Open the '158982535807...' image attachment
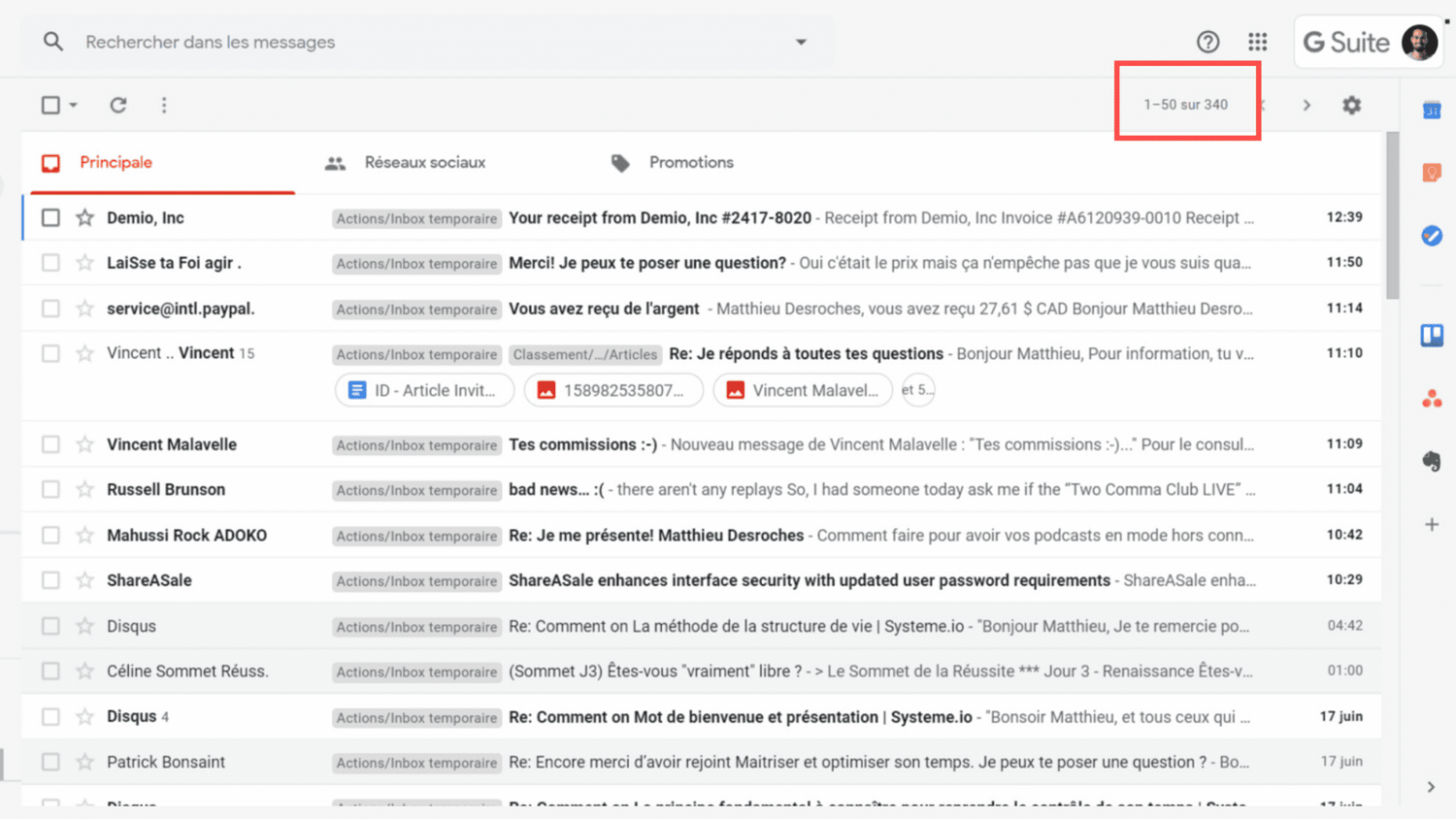This screenshot has height=819, width=1456. 613,390
